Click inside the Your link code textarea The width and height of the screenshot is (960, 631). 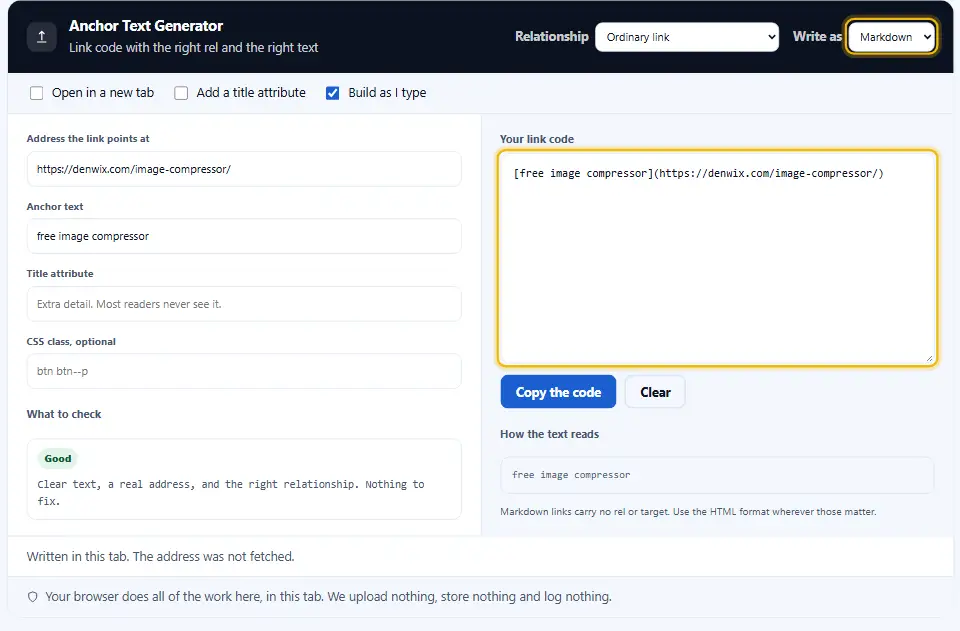tap(717, 258)
